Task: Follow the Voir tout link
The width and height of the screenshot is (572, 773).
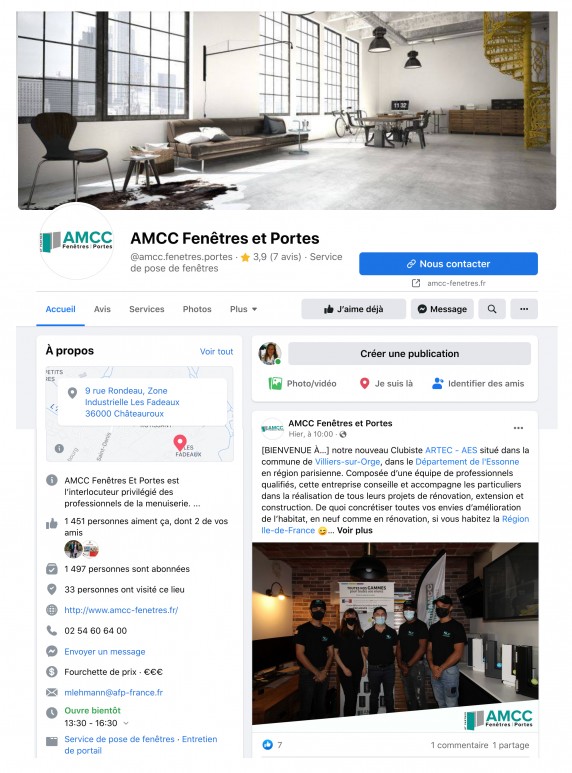Action: pos(216,351)
